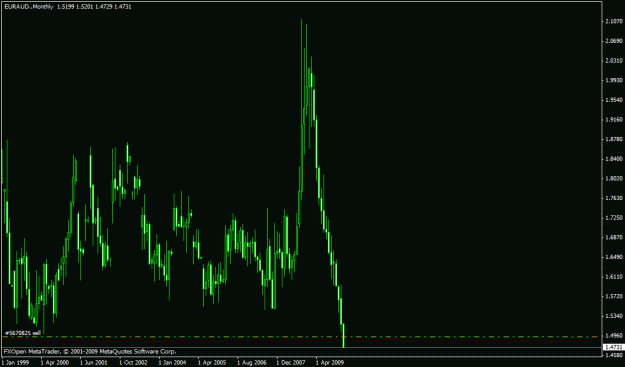
Task: Click the 1 Apr 2000 date label
Action: click(55, 363)
